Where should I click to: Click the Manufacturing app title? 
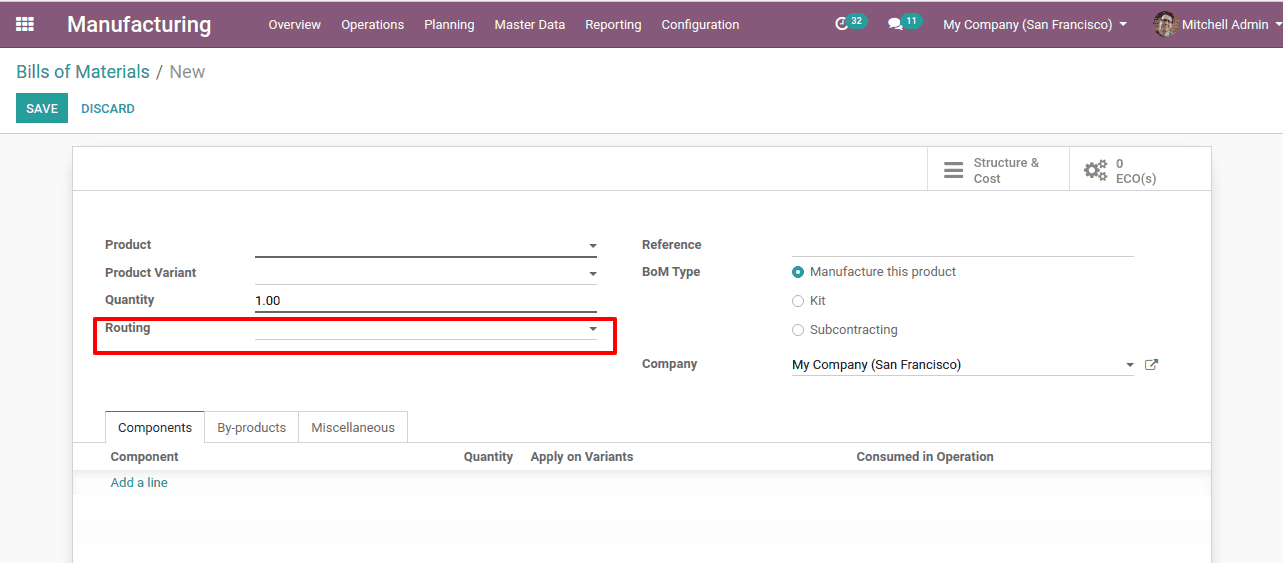(x=139, y=24)
